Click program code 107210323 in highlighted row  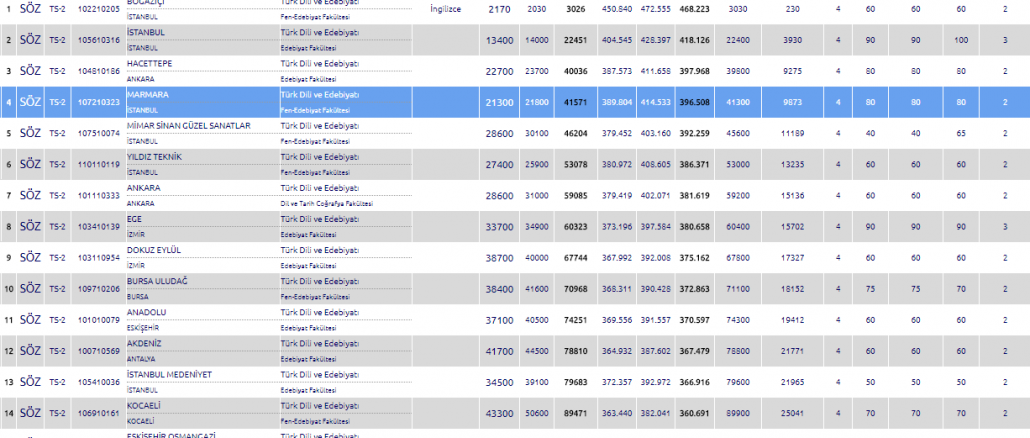99,102
